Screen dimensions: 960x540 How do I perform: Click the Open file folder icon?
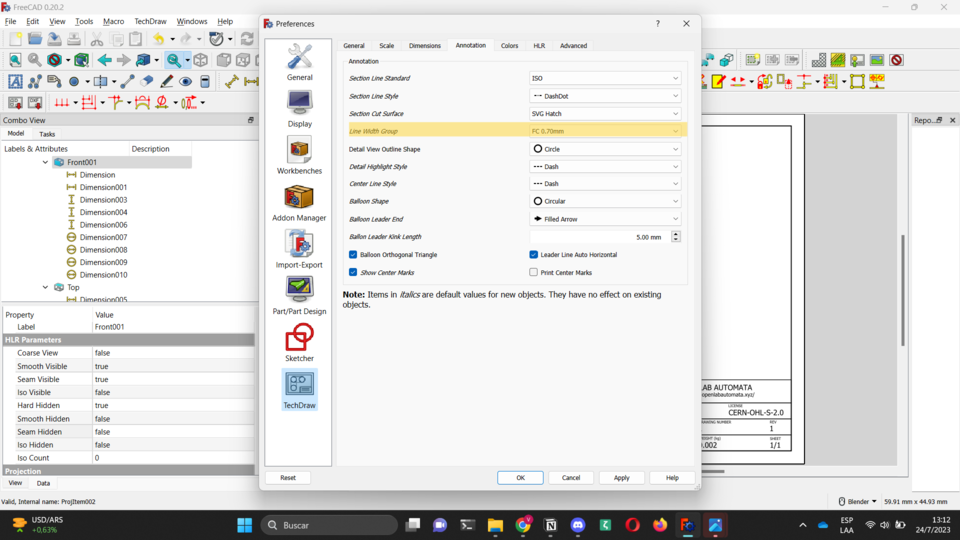tap(35, 39)
